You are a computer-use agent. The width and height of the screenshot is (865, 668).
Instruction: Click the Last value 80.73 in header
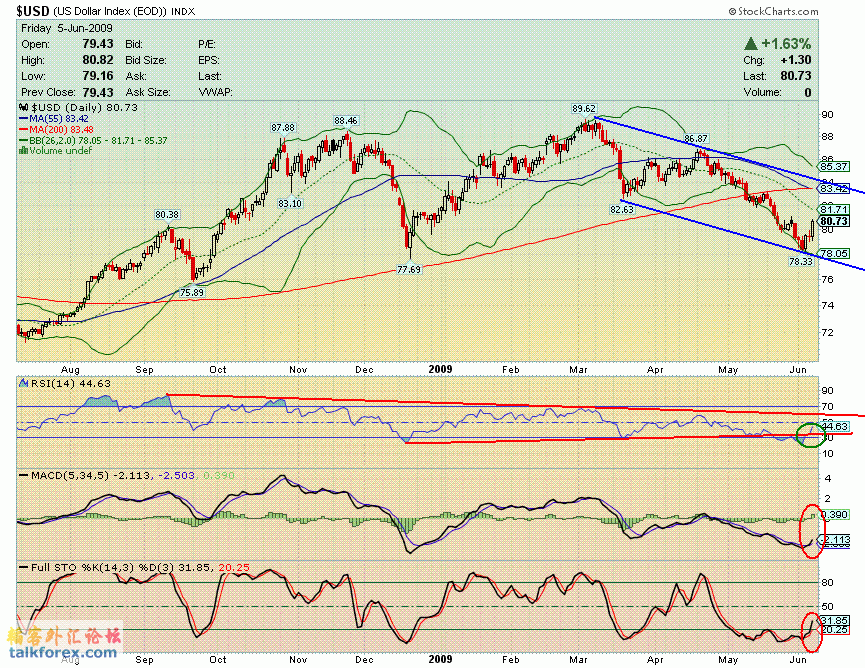tap(795, 76)
